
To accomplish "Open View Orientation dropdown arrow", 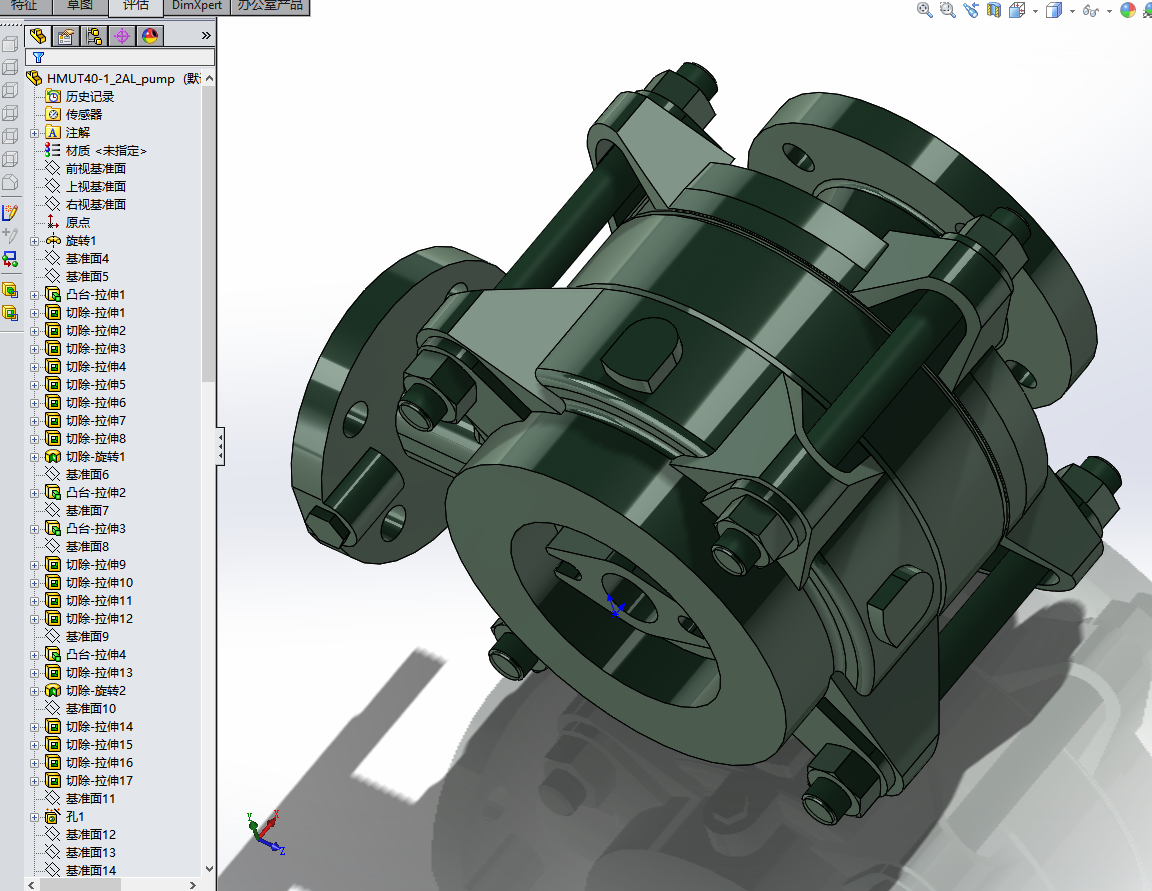I will tap(1035, 11).
